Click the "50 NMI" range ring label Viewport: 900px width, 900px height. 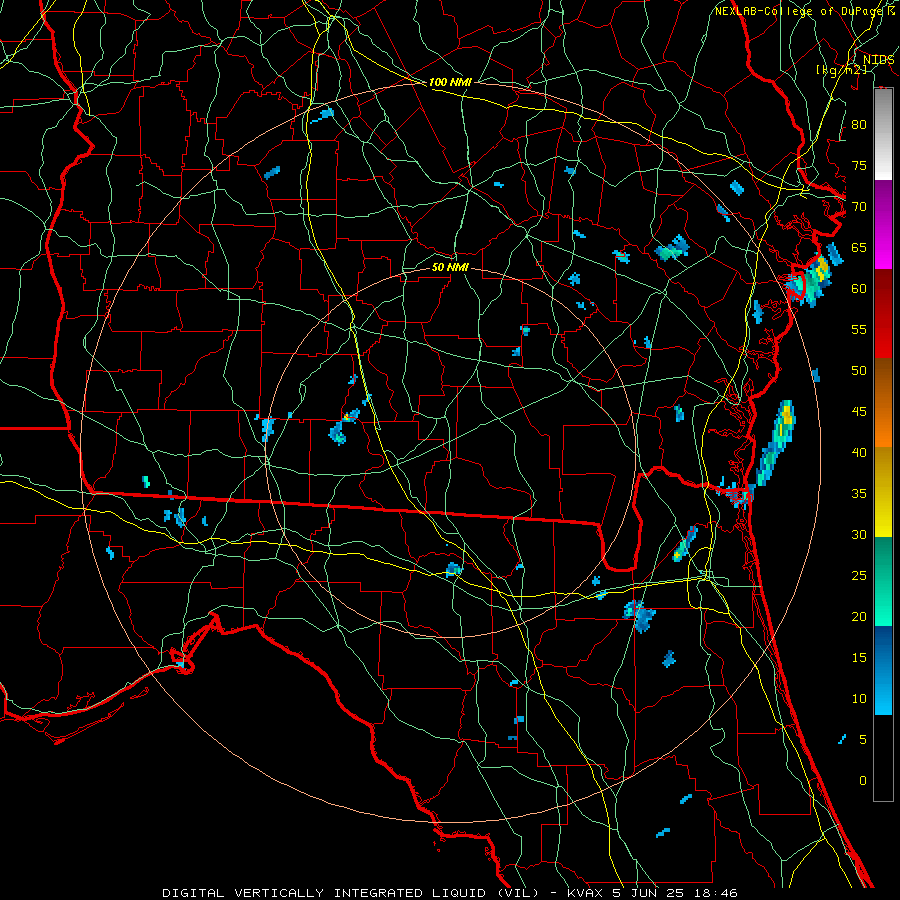(x=450, y=267)
